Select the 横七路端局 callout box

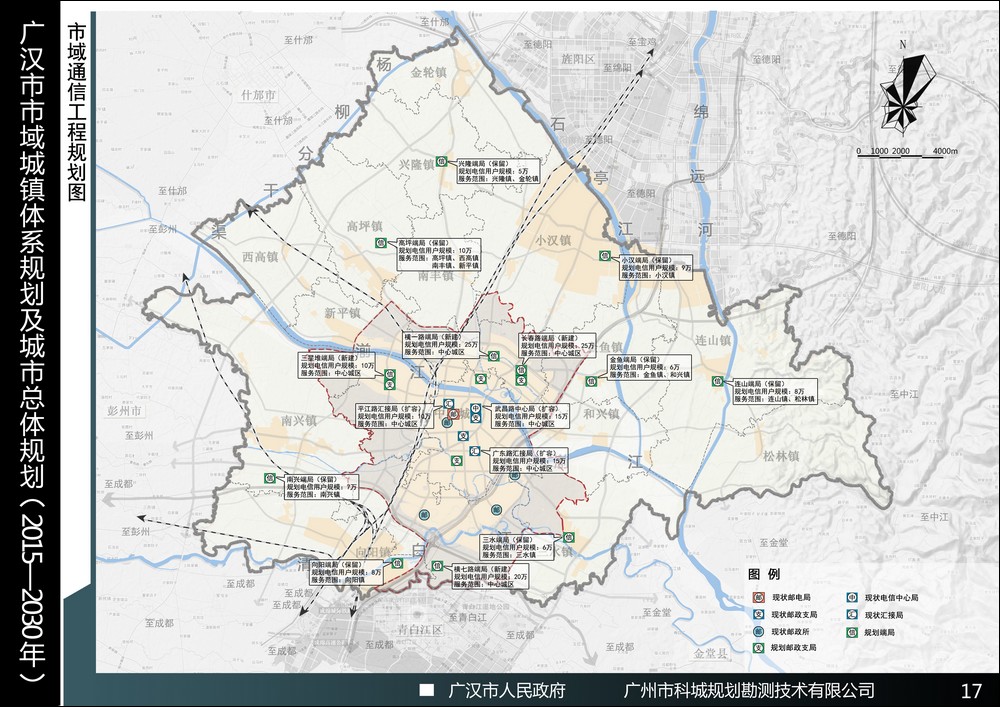pyautogui.click(x=490, y=577)
